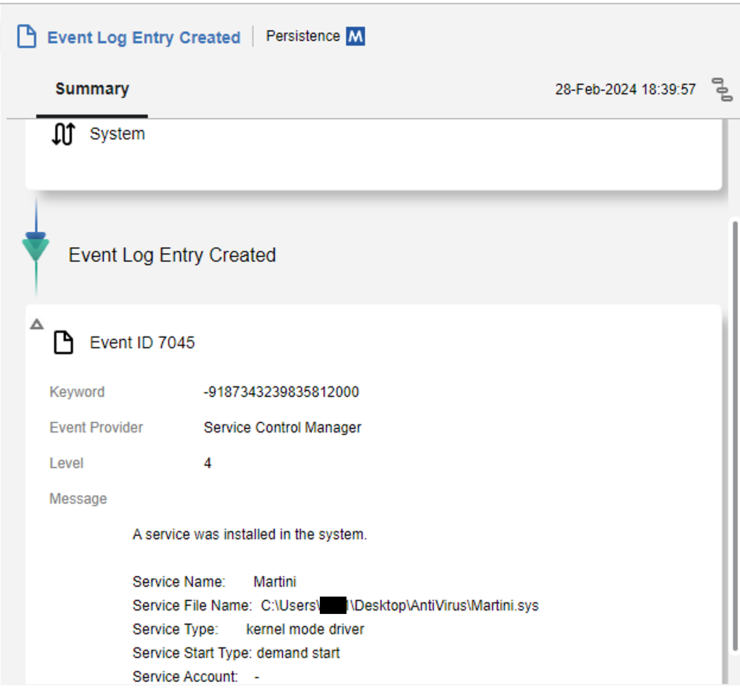Open the Event Log Entry Created title link

tap(144, 38)
